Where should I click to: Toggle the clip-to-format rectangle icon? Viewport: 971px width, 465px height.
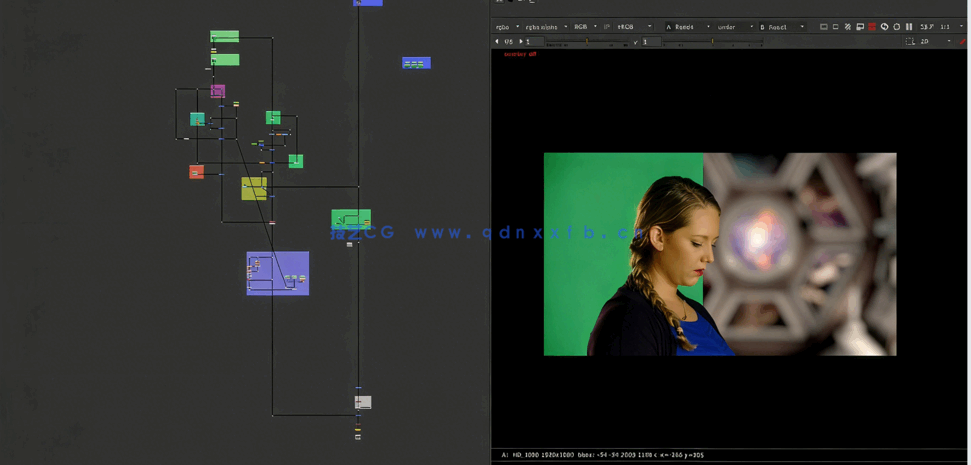click(824, 27)
